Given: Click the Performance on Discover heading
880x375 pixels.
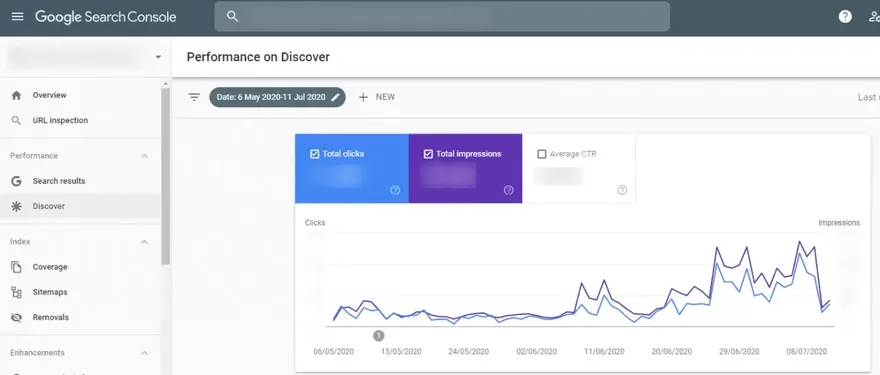Looking at the screenshot, I should (x=258, y=57).
